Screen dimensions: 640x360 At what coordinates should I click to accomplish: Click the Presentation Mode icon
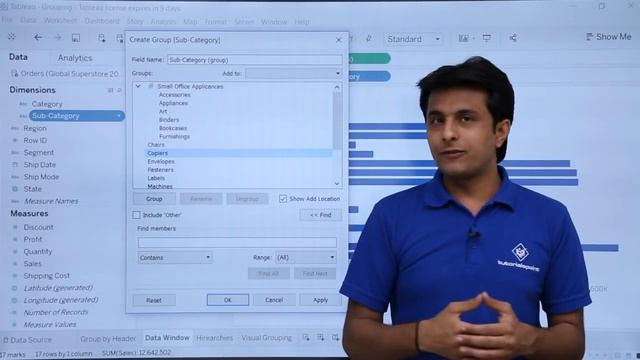(487, 38)
